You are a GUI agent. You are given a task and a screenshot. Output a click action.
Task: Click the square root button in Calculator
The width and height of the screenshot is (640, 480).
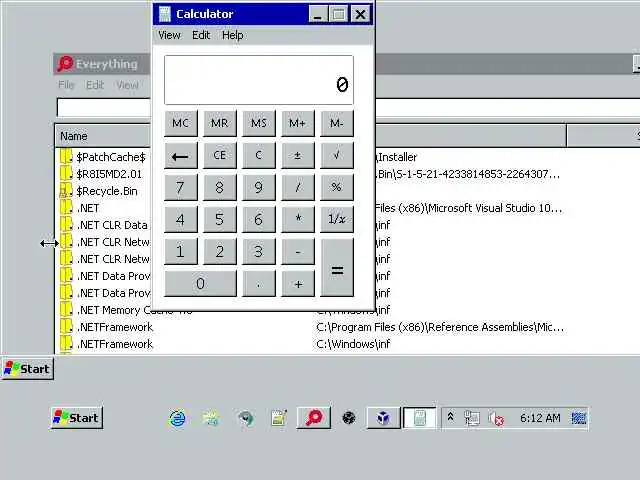click(337, 156)
